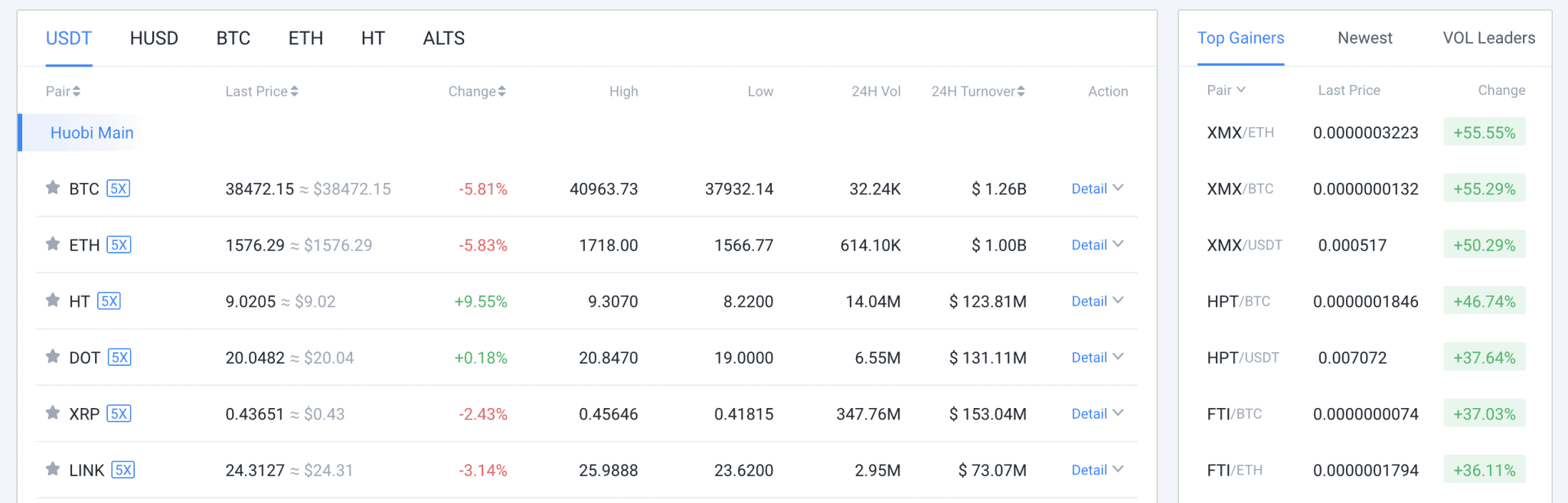Click the Low column header
1568x503 pixels.
click(x=760, y=91)
